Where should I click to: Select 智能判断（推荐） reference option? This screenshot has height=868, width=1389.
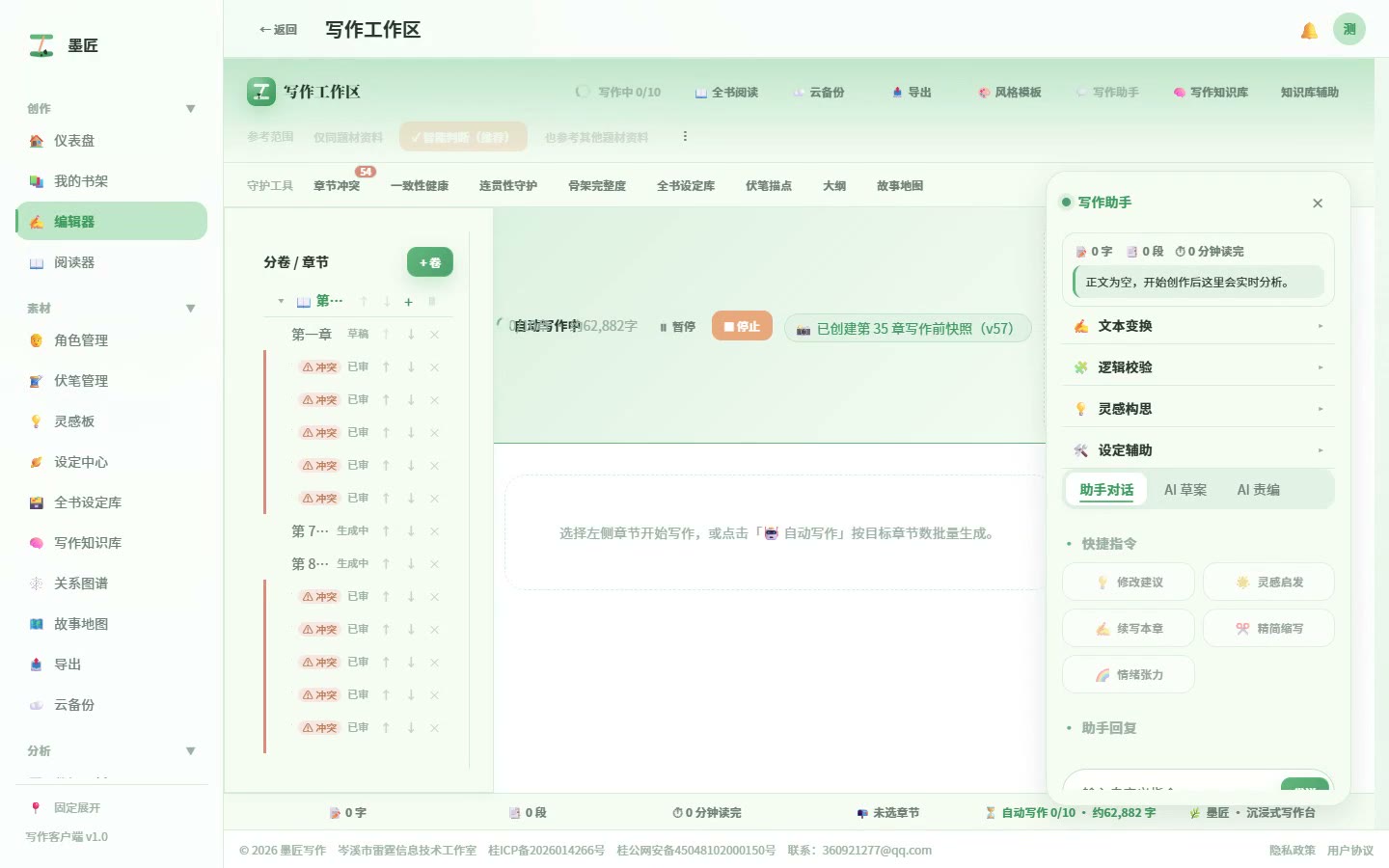(x=463, y=137)
